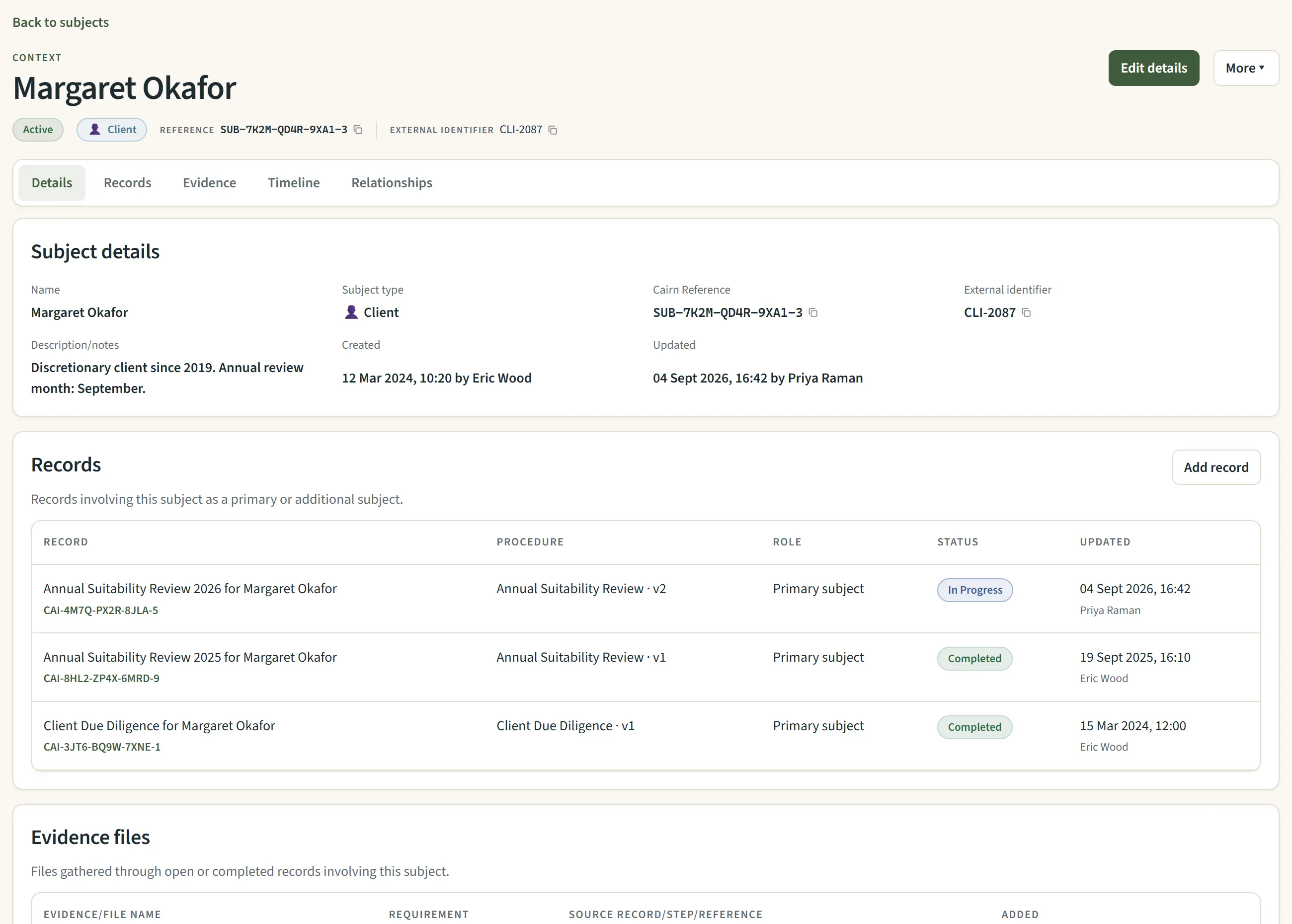Copy Cairn Reference in Subject details
Viewport: 1292px width, 924px height.
click(x=813, y=312)
